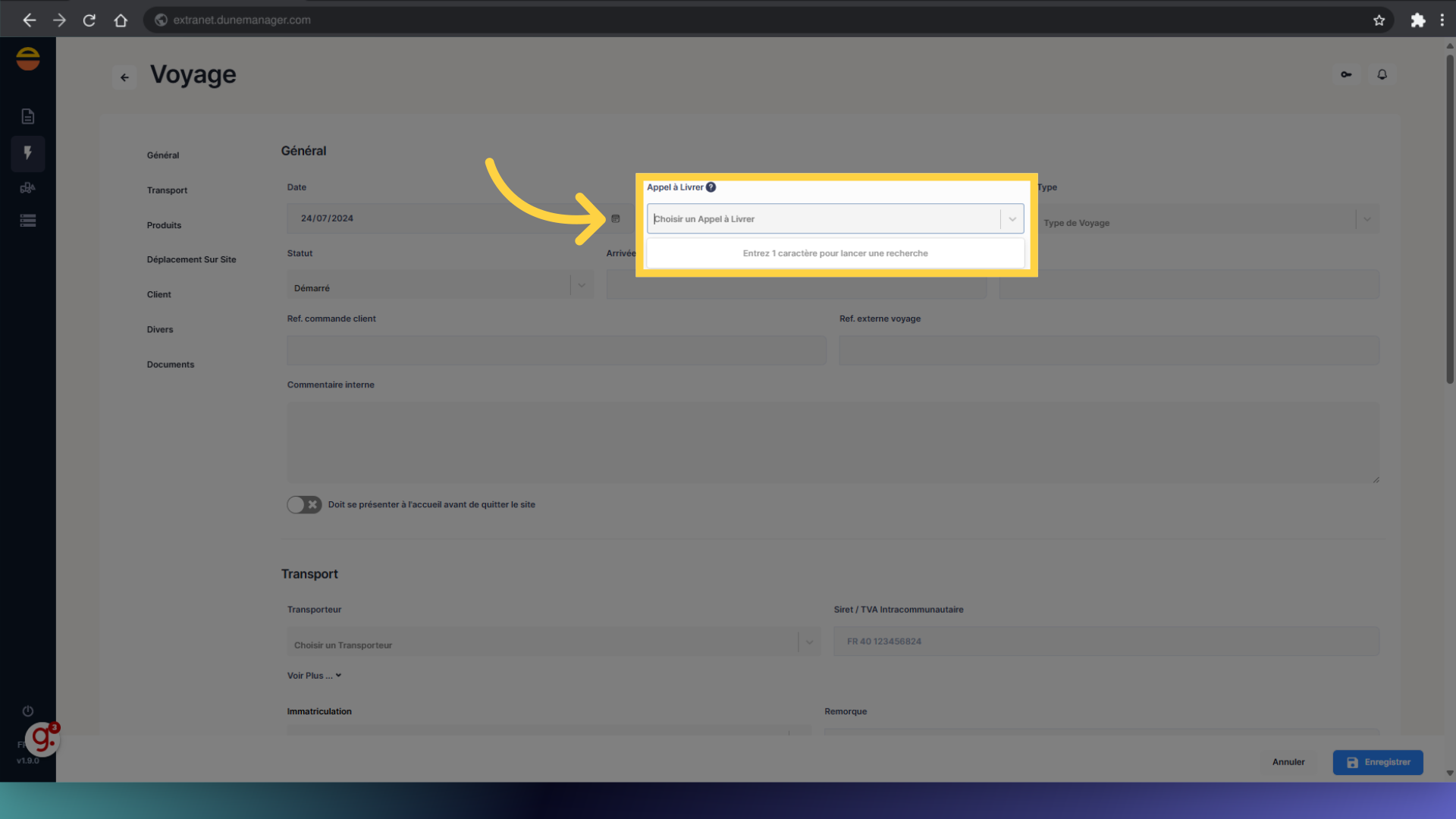Toggle 'Doit se présenter à l'accueil' switch
Screen dimensions: 1456x819
pos(304,504)
